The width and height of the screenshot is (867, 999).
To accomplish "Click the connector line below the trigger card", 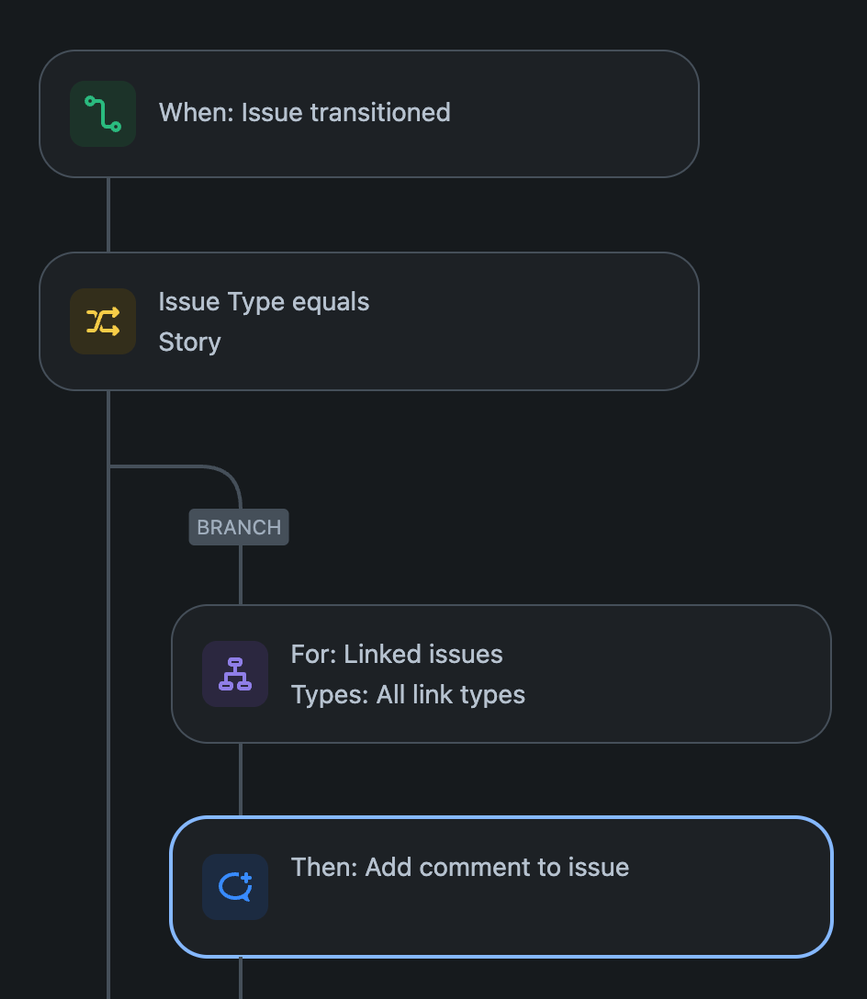I will 108,215.
